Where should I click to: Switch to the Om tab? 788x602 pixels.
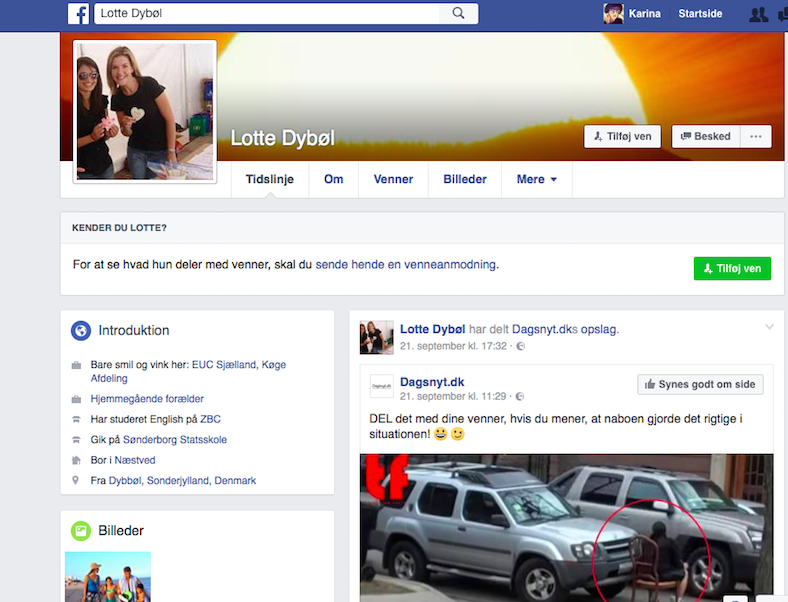click(x=334, y=179)
